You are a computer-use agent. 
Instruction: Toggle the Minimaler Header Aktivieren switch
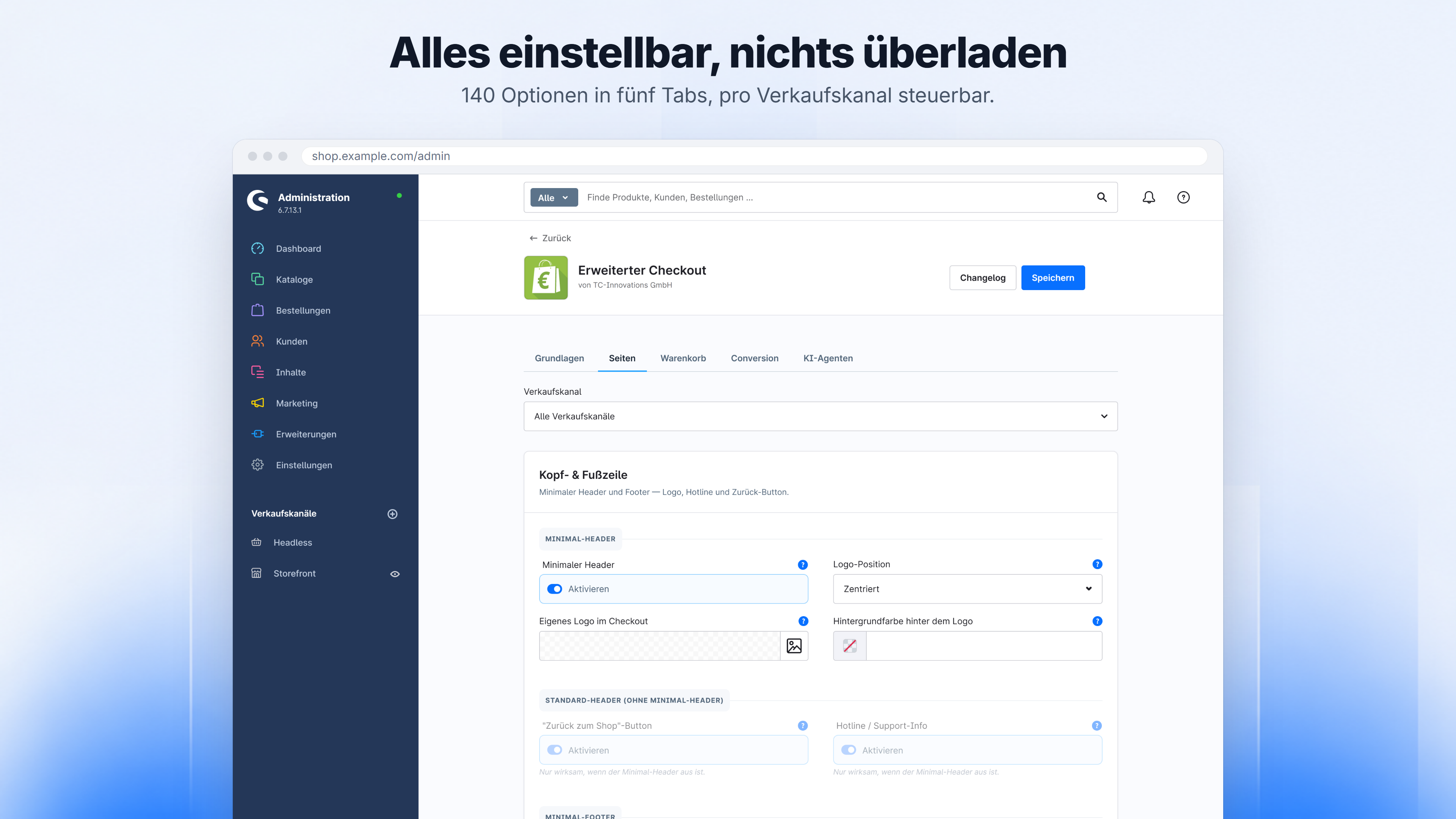click(554, 589)
